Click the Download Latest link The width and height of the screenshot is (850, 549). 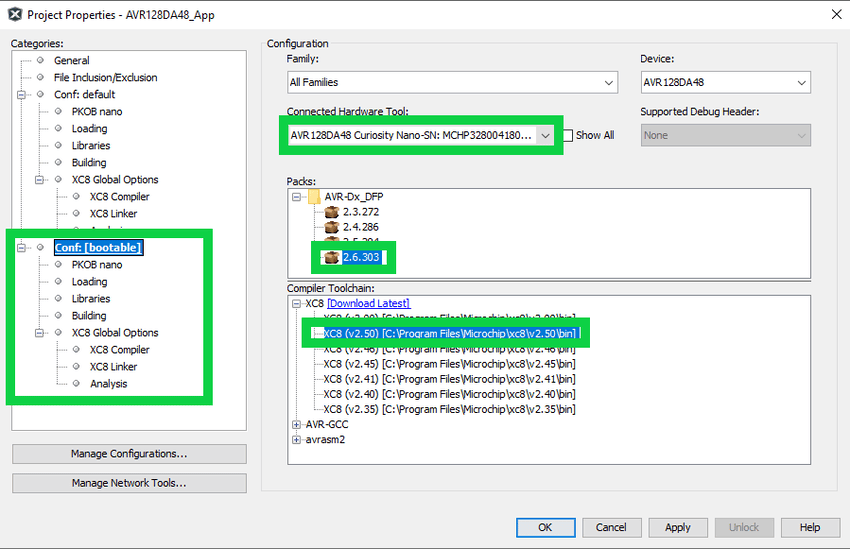pyautogui.click(x=369, y=303)
